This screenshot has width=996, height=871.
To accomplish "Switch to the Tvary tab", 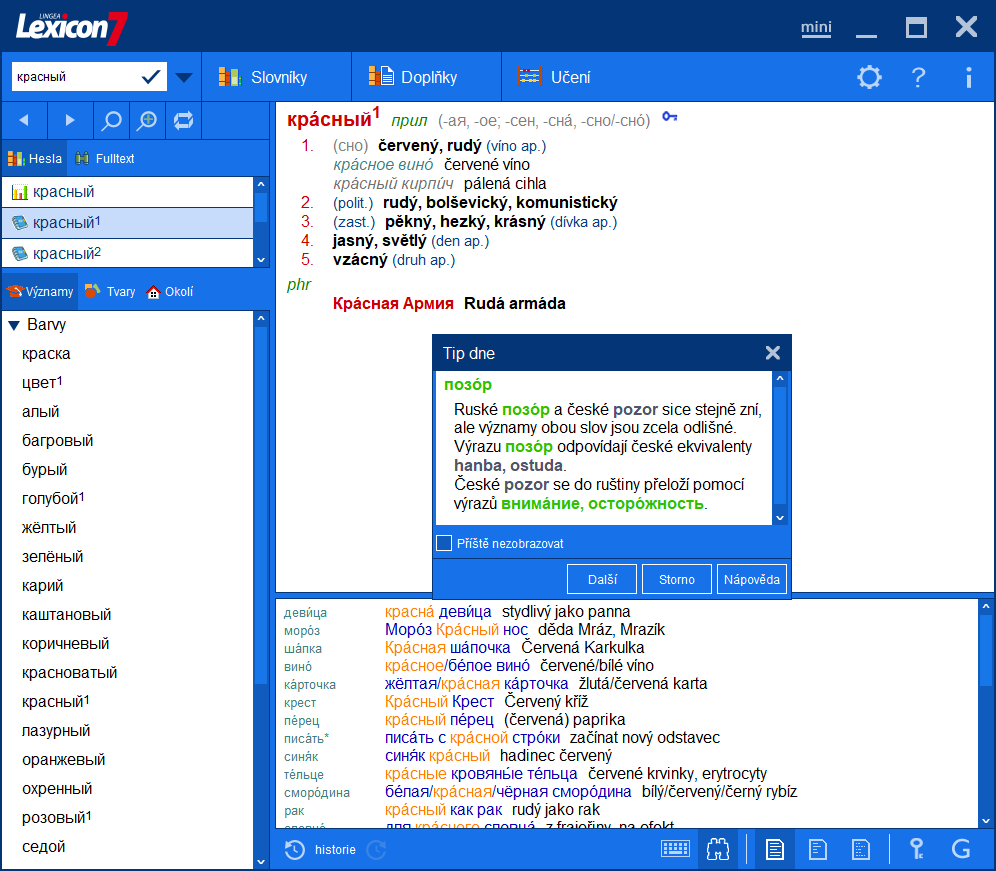I will coord(111,292).
